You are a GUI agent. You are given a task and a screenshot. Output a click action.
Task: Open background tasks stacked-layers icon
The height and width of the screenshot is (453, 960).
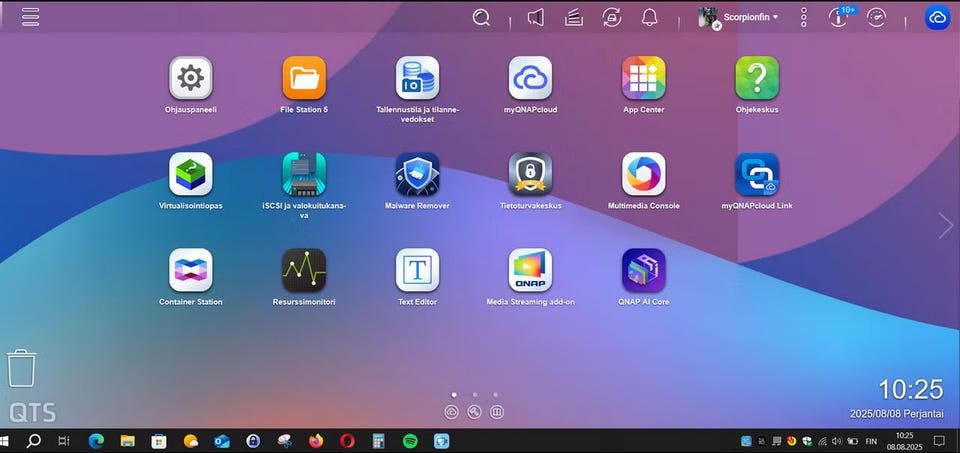click(574, 18)
